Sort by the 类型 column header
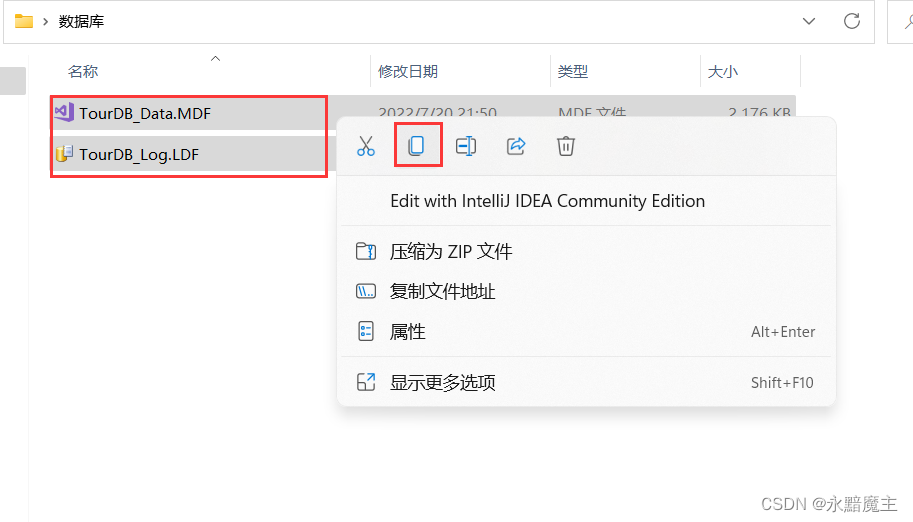This screenshot has height=522, width=913. (572, 72)
